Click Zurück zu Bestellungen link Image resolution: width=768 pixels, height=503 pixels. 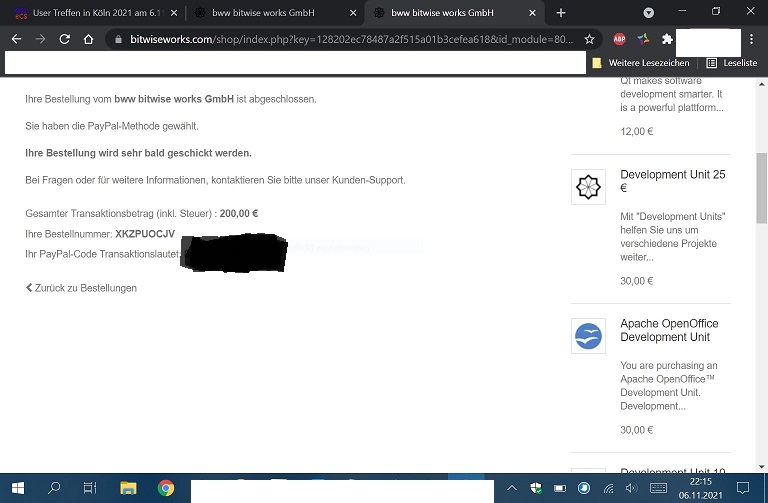(81, 288)
